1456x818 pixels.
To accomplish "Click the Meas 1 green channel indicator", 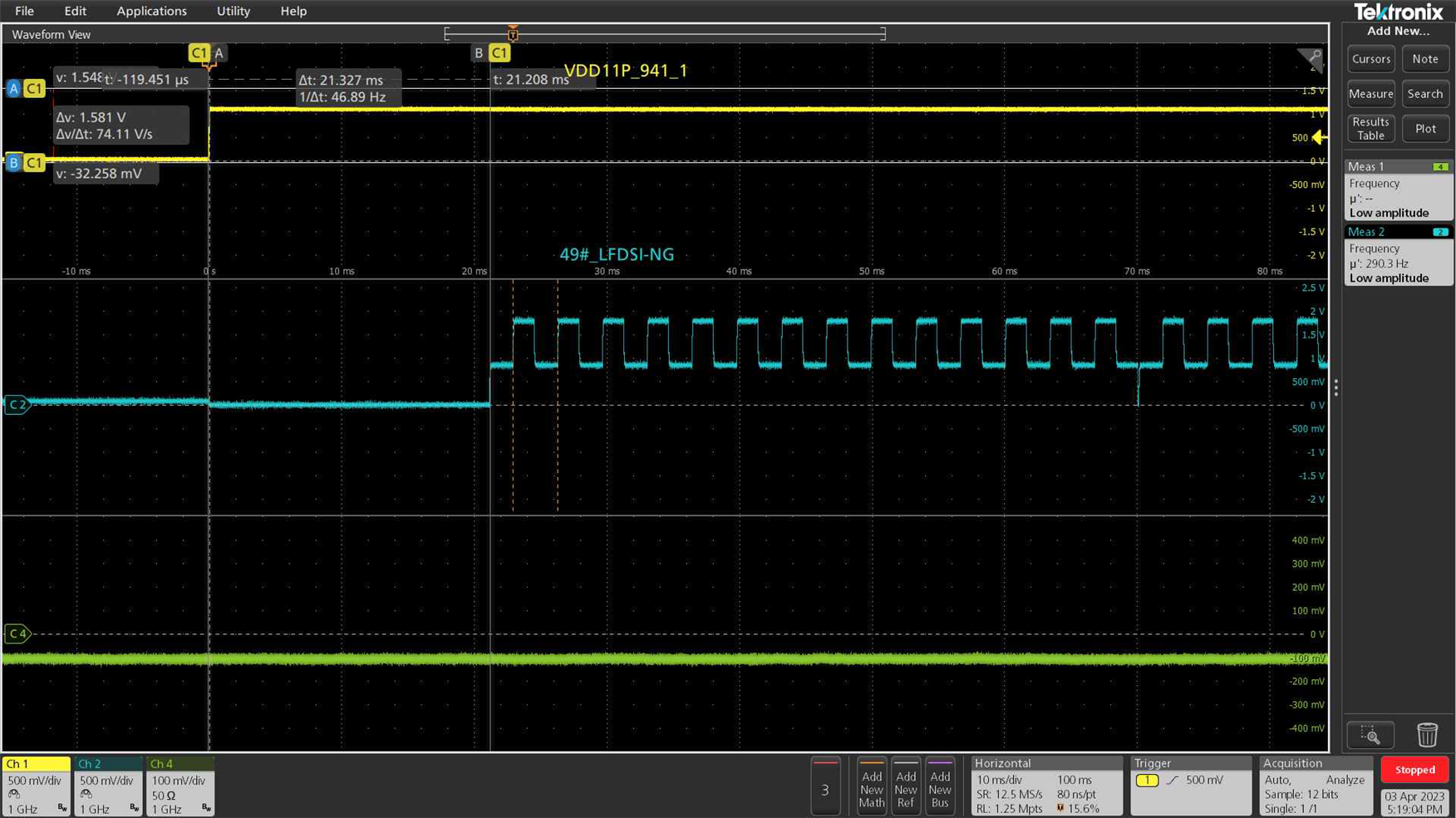I will (x=1441, y=167).
